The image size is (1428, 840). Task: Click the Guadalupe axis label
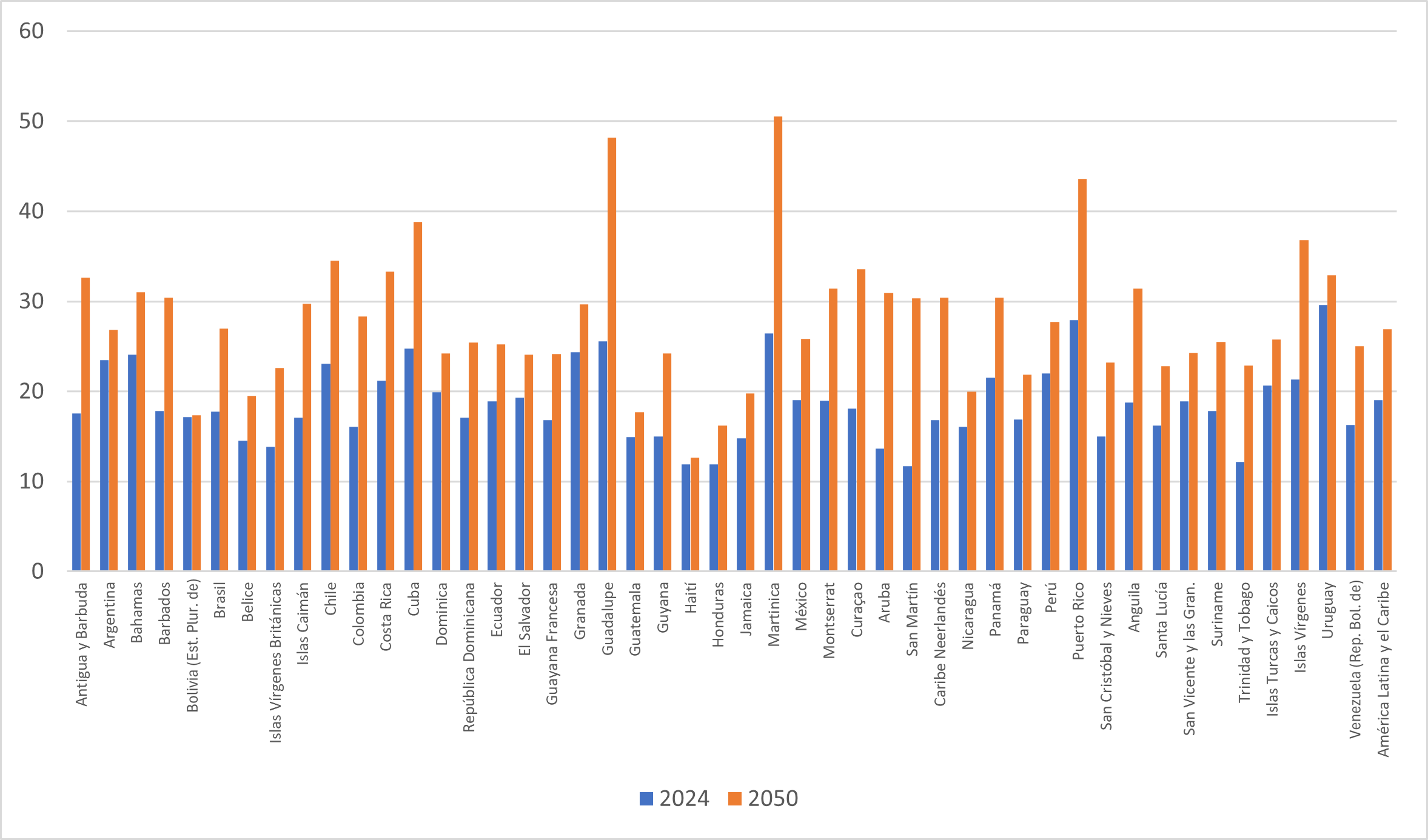click(x=608, y=619)
